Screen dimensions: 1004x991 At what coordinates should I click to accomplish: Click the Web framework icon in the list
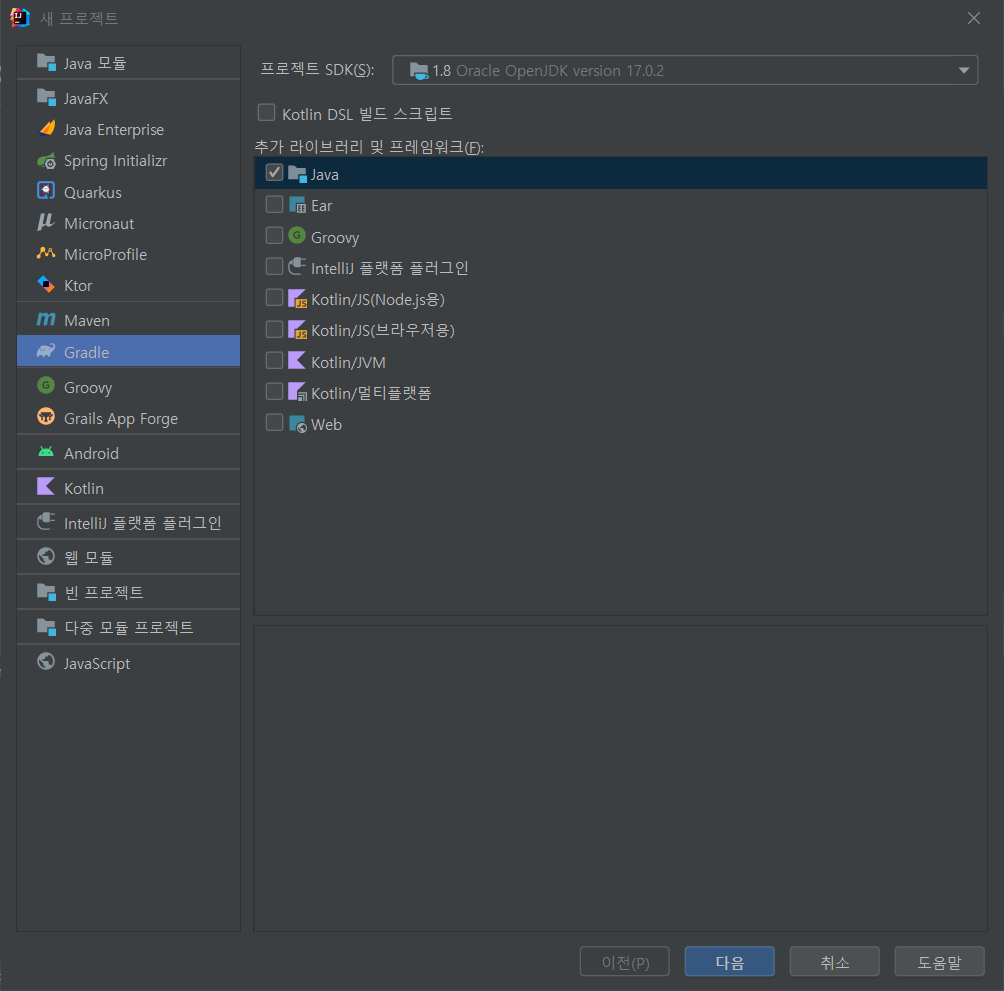coord(297,424)
